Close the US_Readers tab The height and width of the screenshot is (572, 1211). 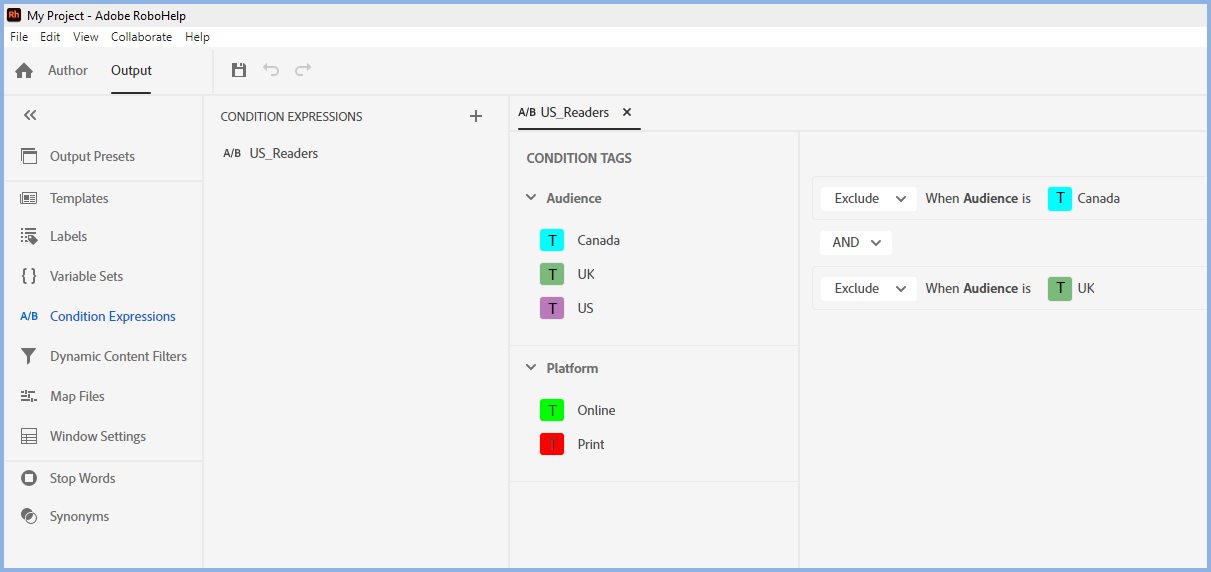pyautogui.click(x=627, y=112)
